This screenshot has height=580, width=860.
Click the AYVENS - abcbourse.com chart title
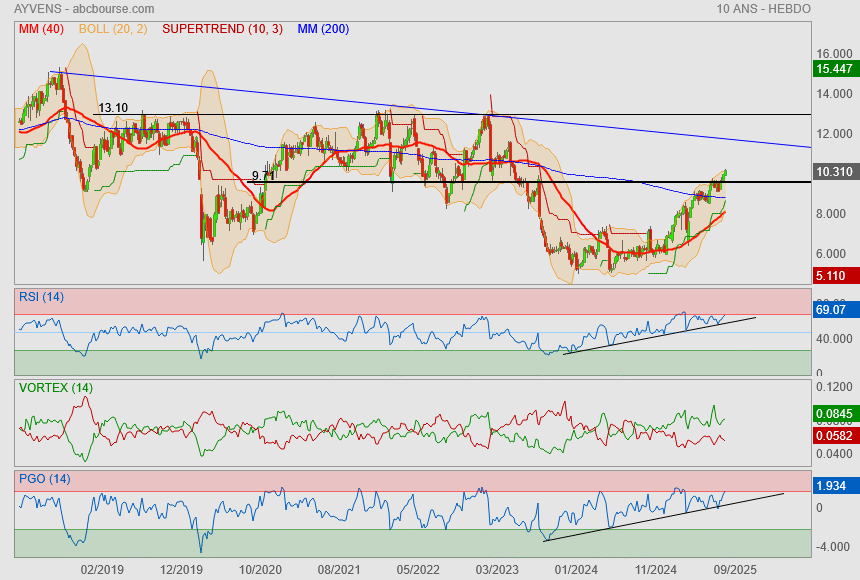click(x=76, y=9)
